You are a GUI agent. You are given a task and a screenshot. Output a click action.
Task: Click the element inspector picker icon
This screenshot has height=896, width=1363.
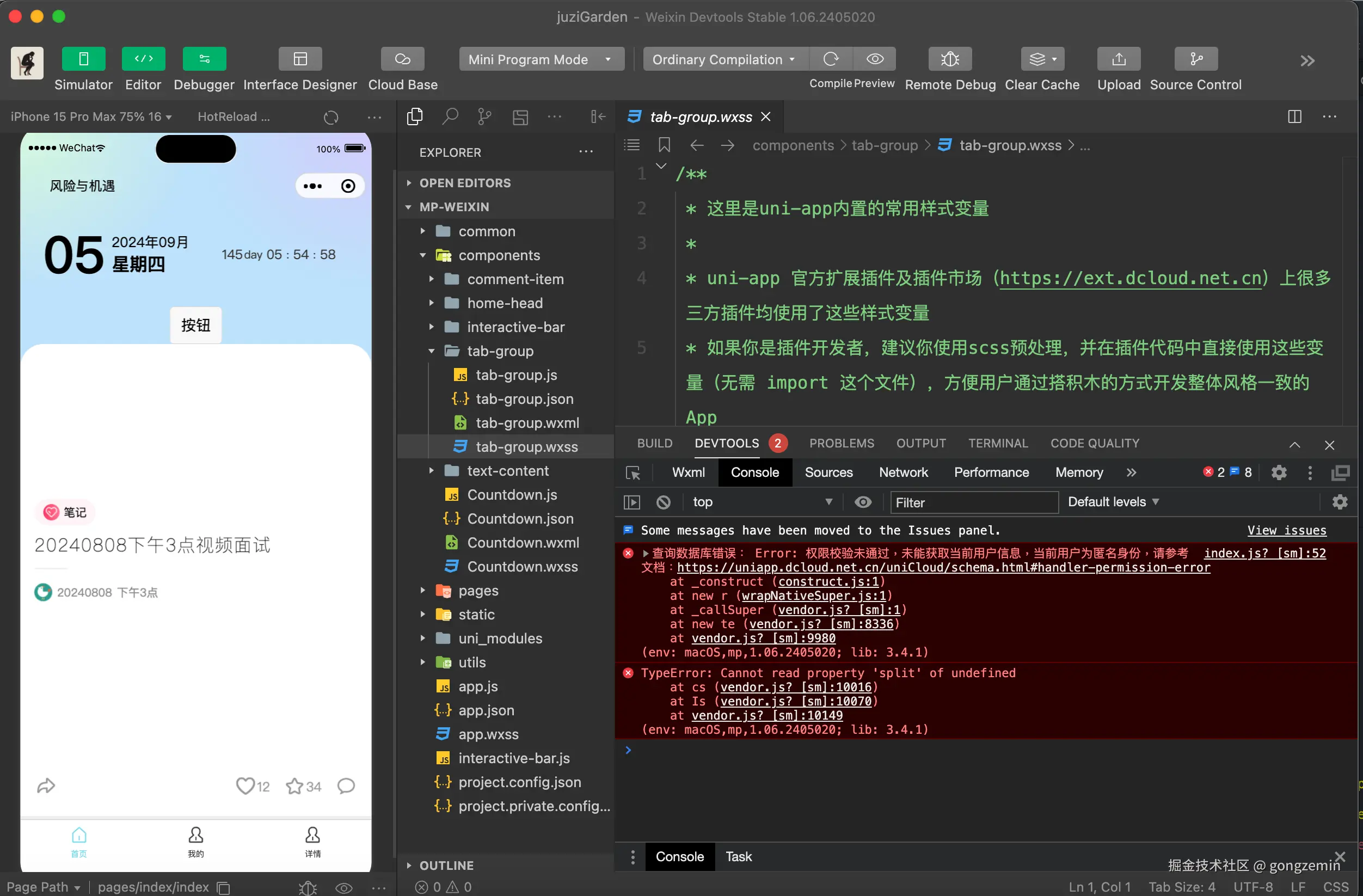click(x=633, y=472)
